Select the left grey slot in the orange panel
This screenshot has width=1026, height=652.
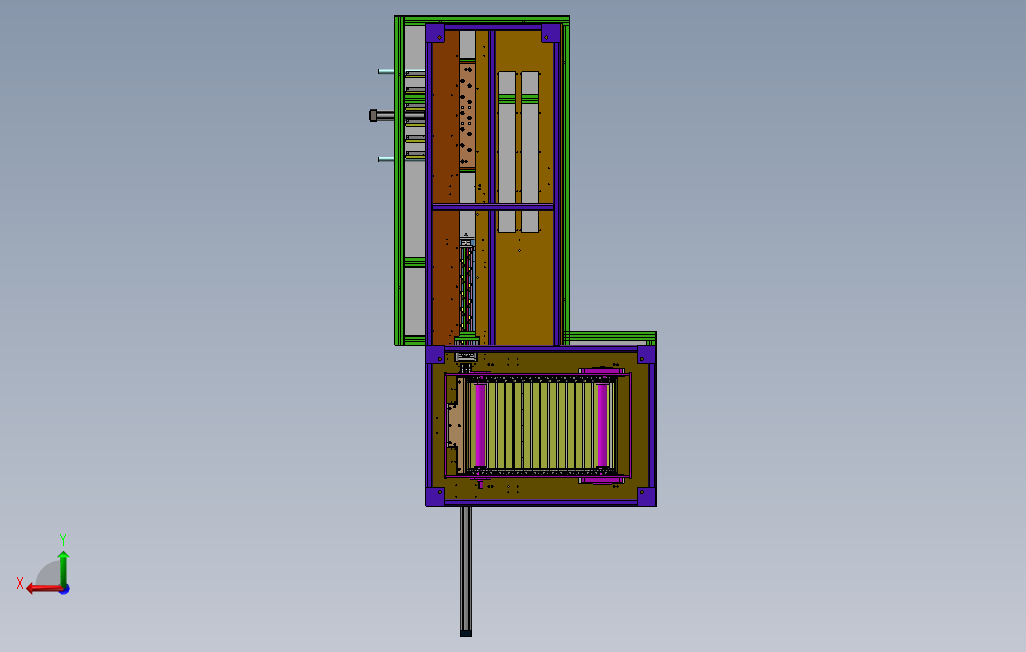pos(507,152)
